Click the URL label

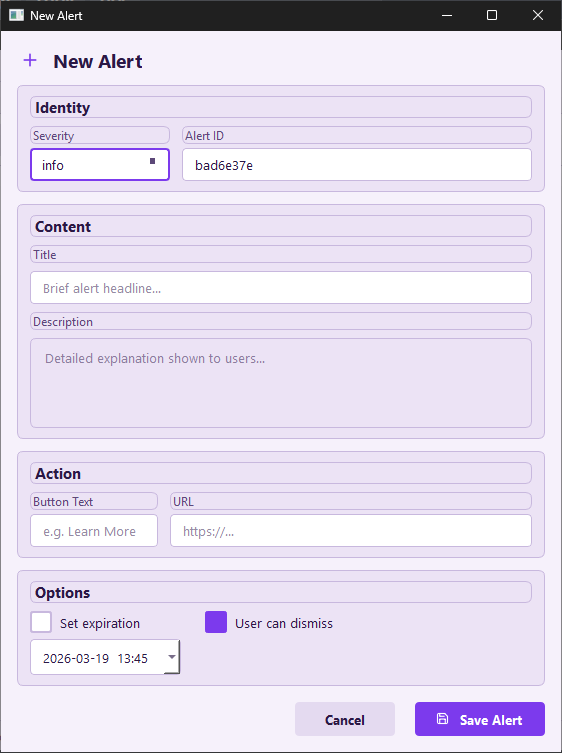coord(351,501)
